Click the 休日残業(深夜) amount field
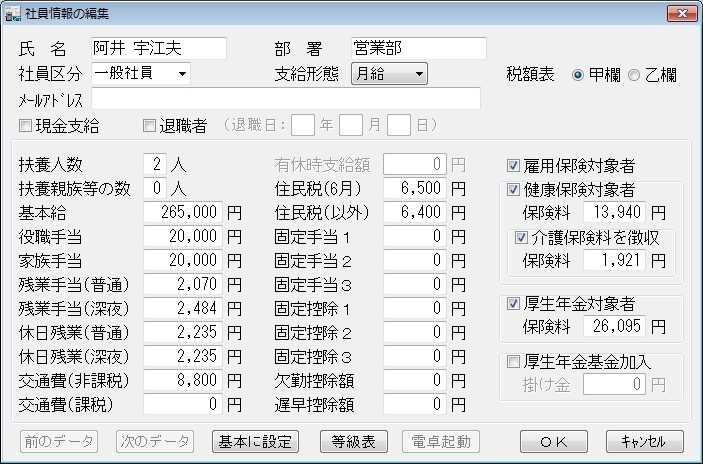 (x=183, y=356)
